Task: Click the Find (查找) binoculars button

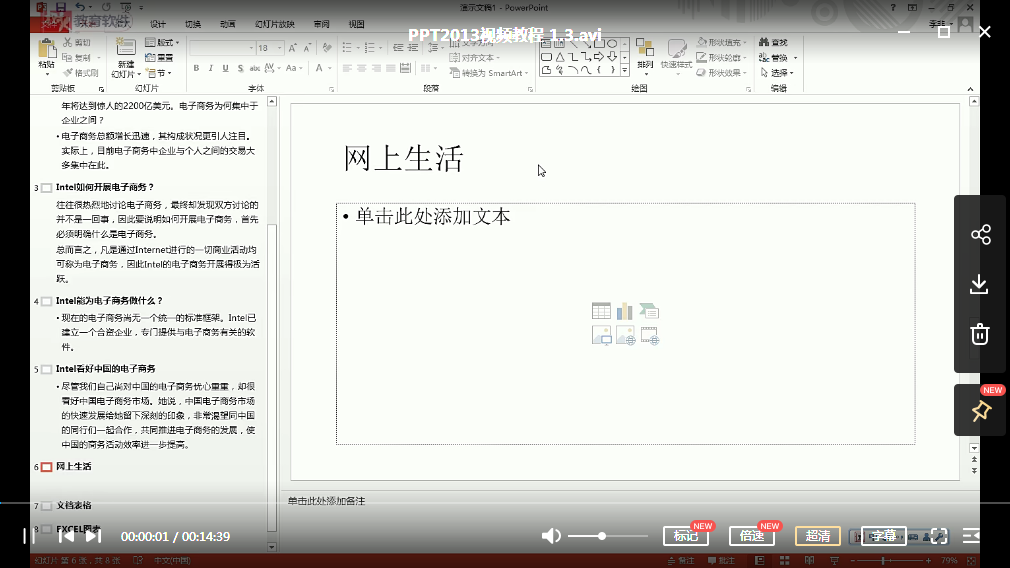Action: pos(774,43)
